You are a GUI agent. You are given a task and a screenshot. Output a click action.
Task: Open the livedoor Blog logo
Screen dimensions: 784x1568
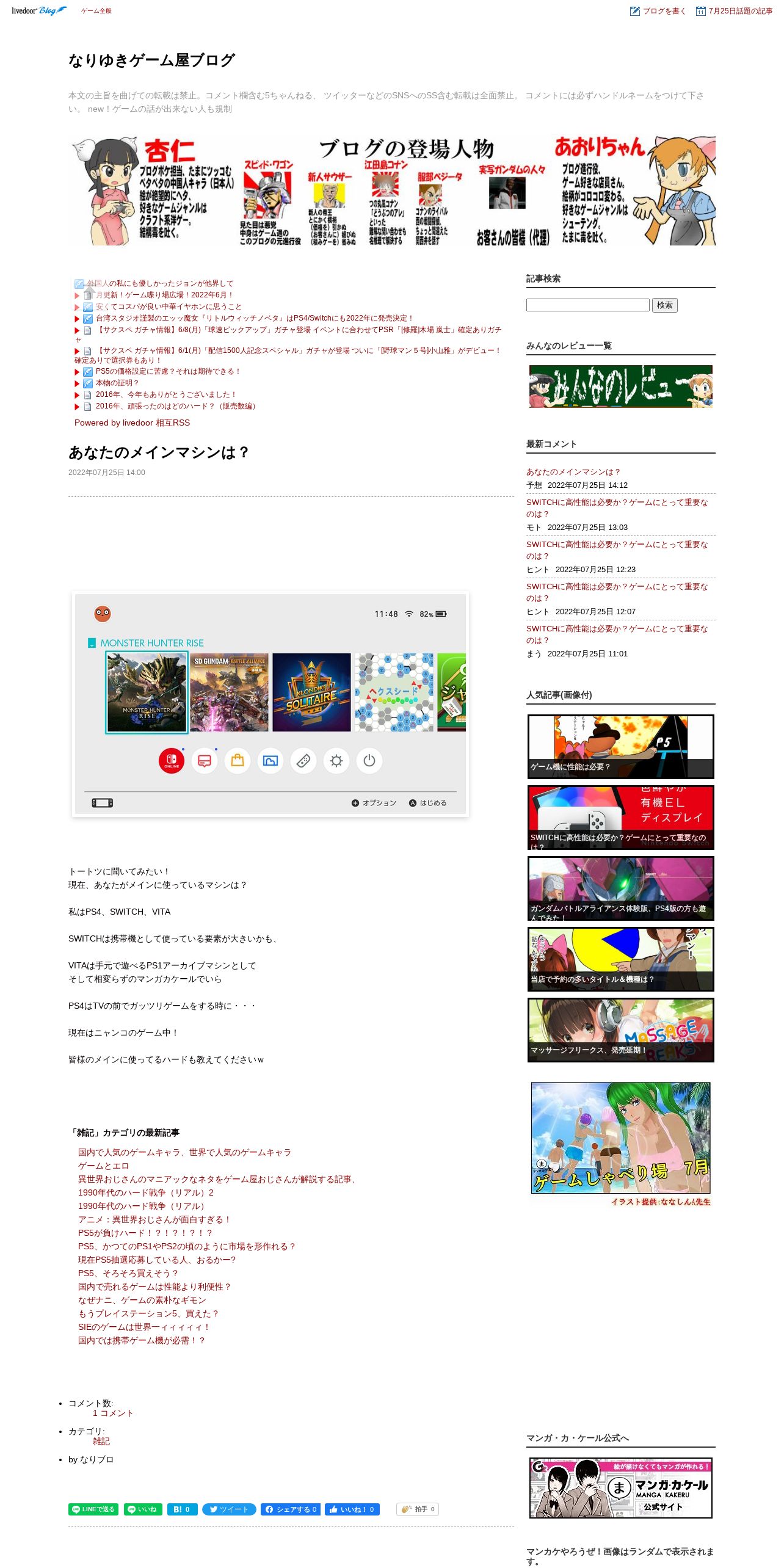pos(39,11)
